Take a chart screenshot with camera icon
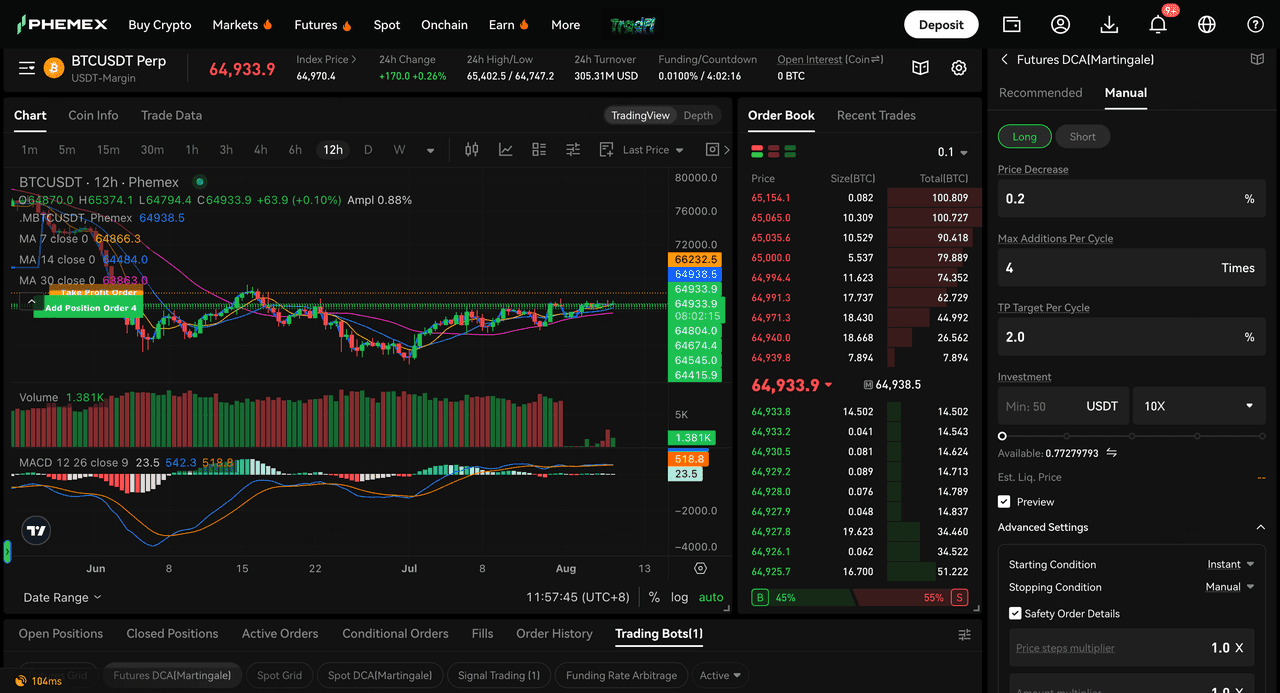This screenshot has width=1280, height=693. pos(712,150)
